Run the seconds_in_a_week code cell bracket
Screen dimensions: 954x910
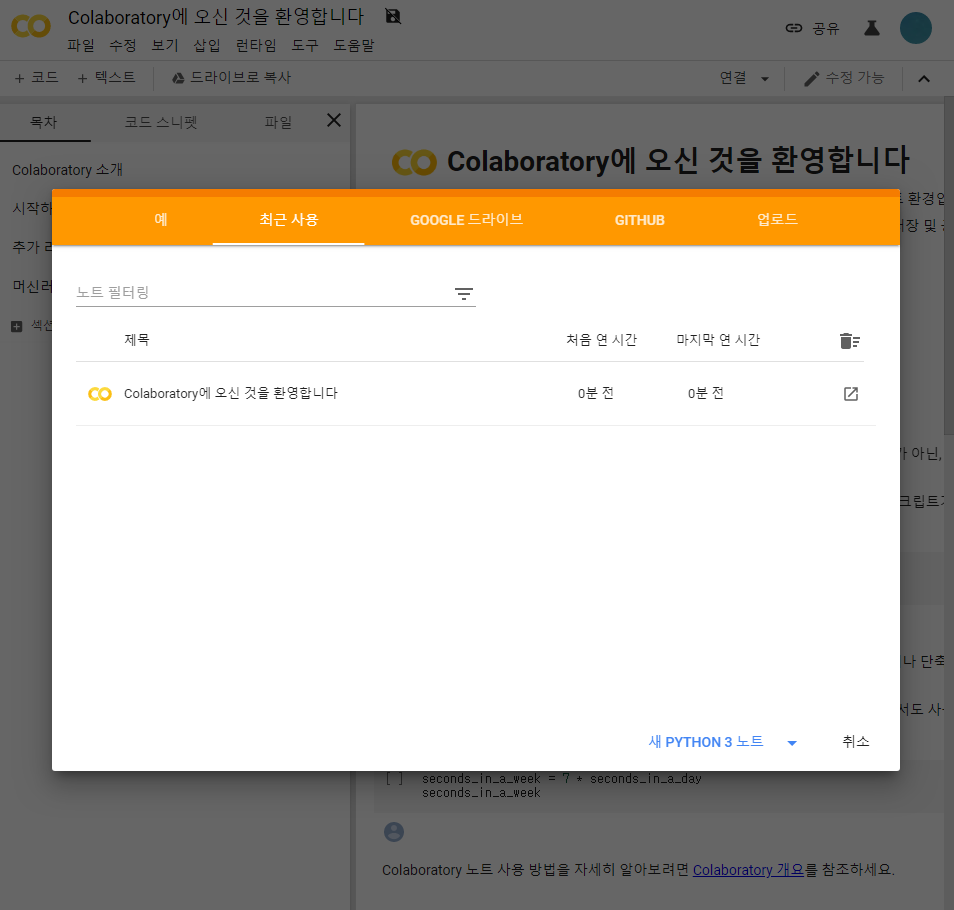(394, 779)
